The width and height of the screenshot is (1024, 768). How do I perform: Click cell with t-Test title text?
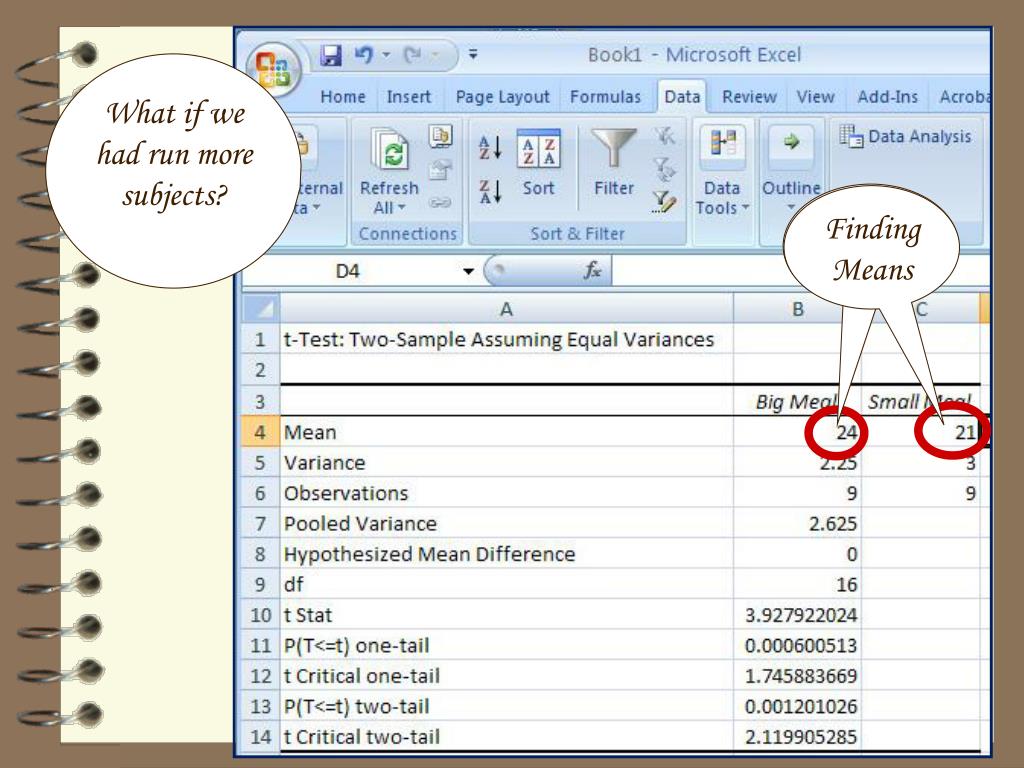tap(506, 340)
